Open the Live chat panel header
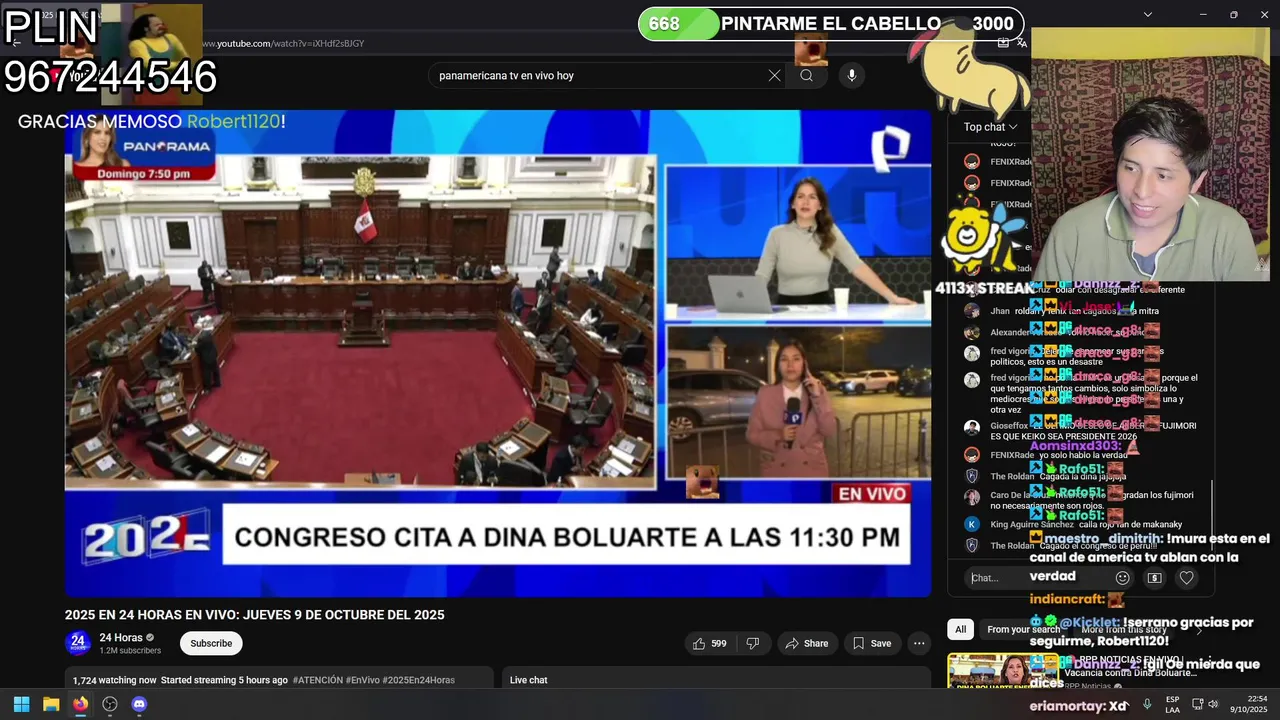The width and height of the screenshot is (1280, 720). pos(528,680)
